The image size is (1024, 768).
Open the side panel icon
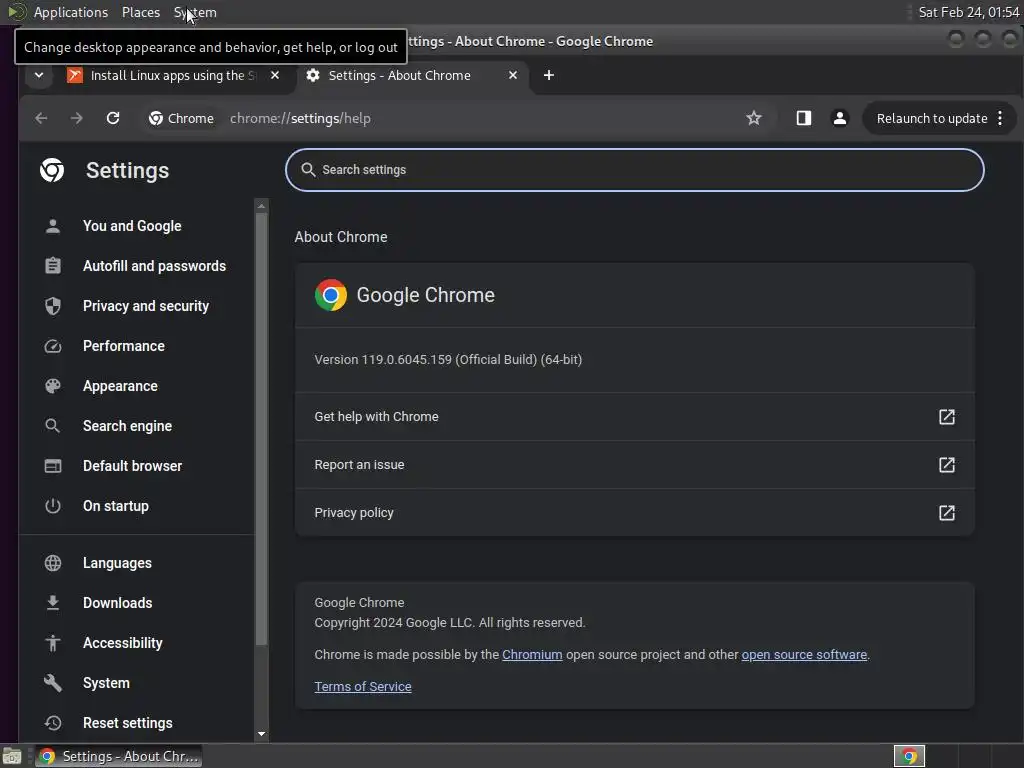click(803, 118)
